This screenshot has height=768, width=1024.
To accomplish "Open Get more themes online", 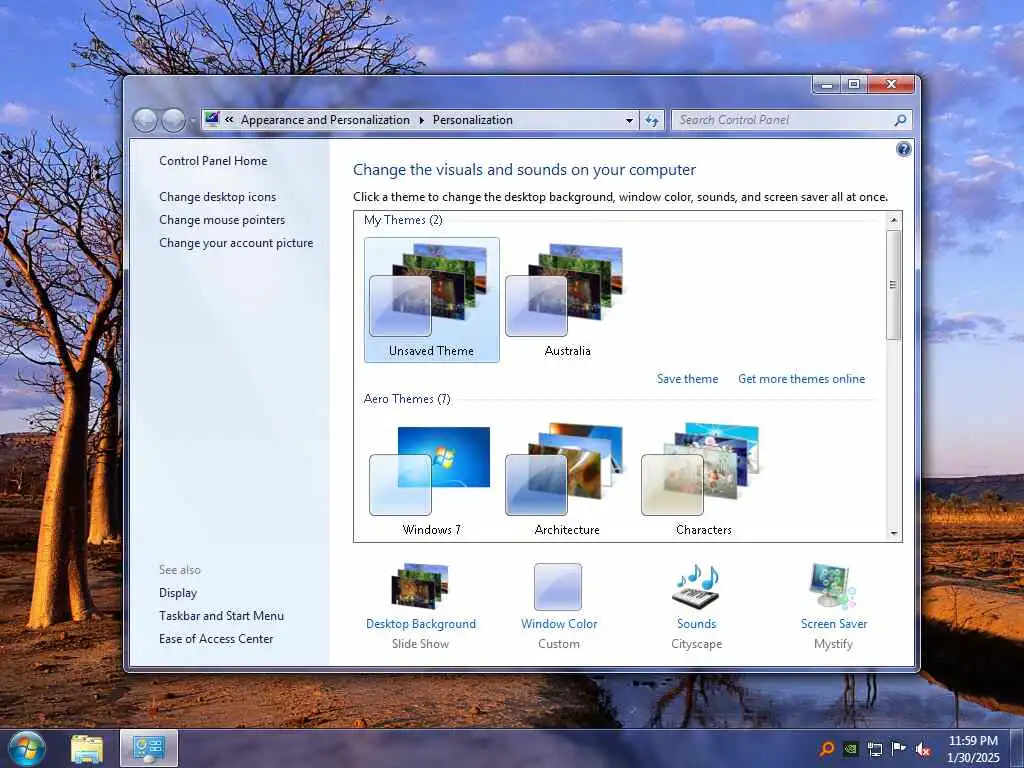I will click(801, 379).
